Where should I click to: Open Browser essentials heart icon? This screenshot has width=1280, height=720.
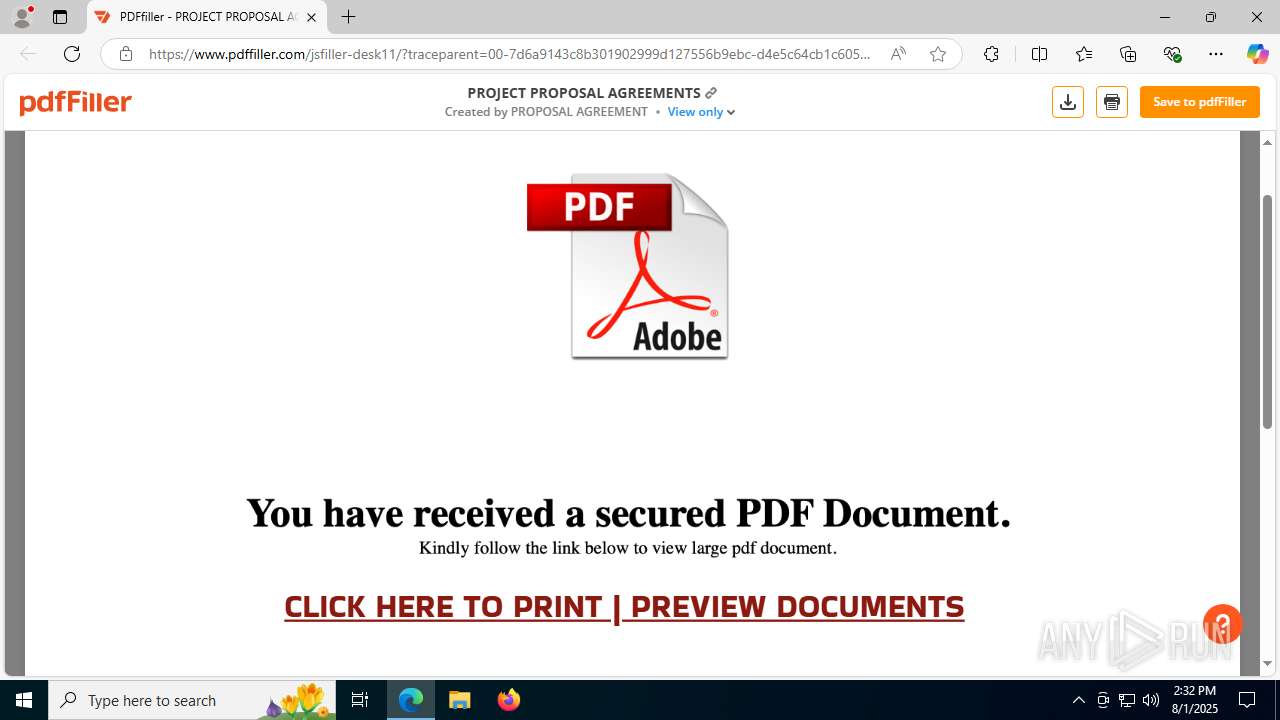tap(1173, 54)
